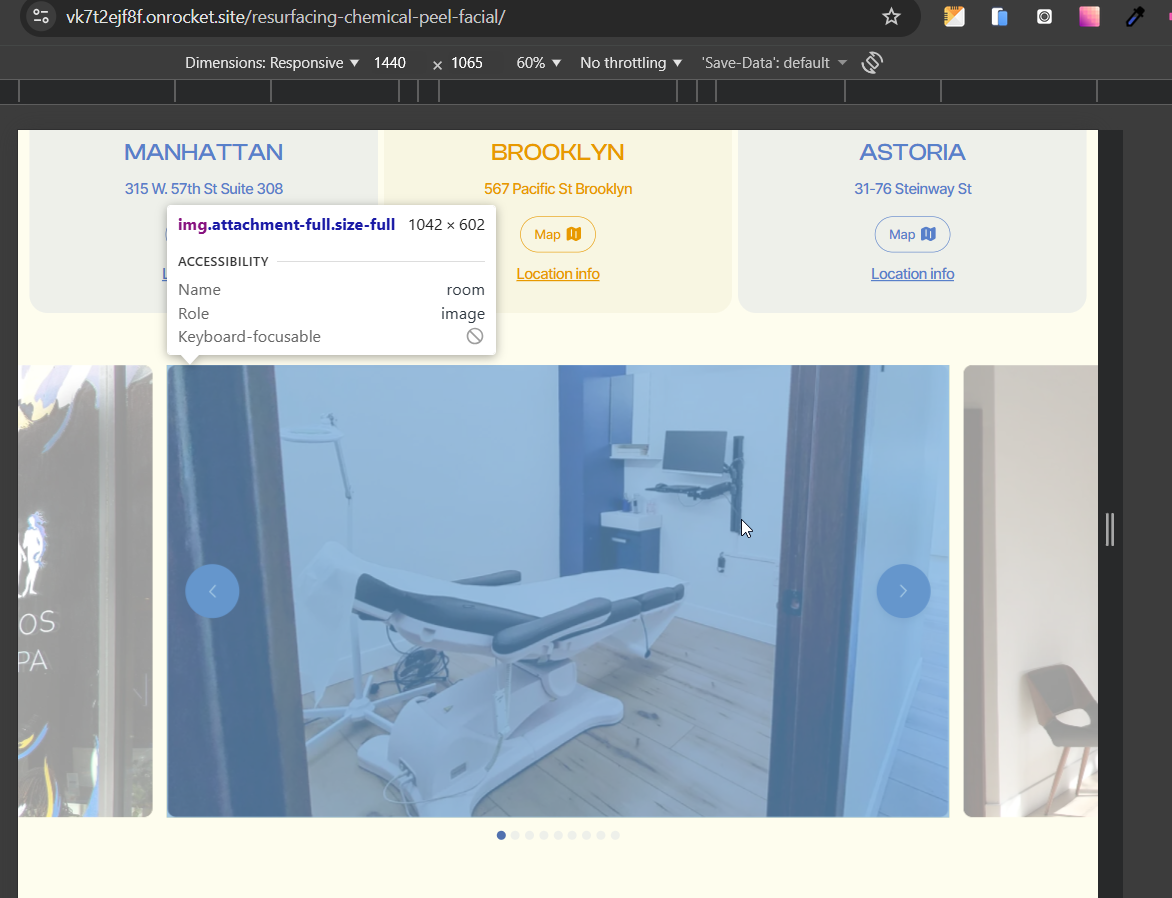Show the previous carousel slide
This screenshot has height=898, width=1172.
point(212,591)
